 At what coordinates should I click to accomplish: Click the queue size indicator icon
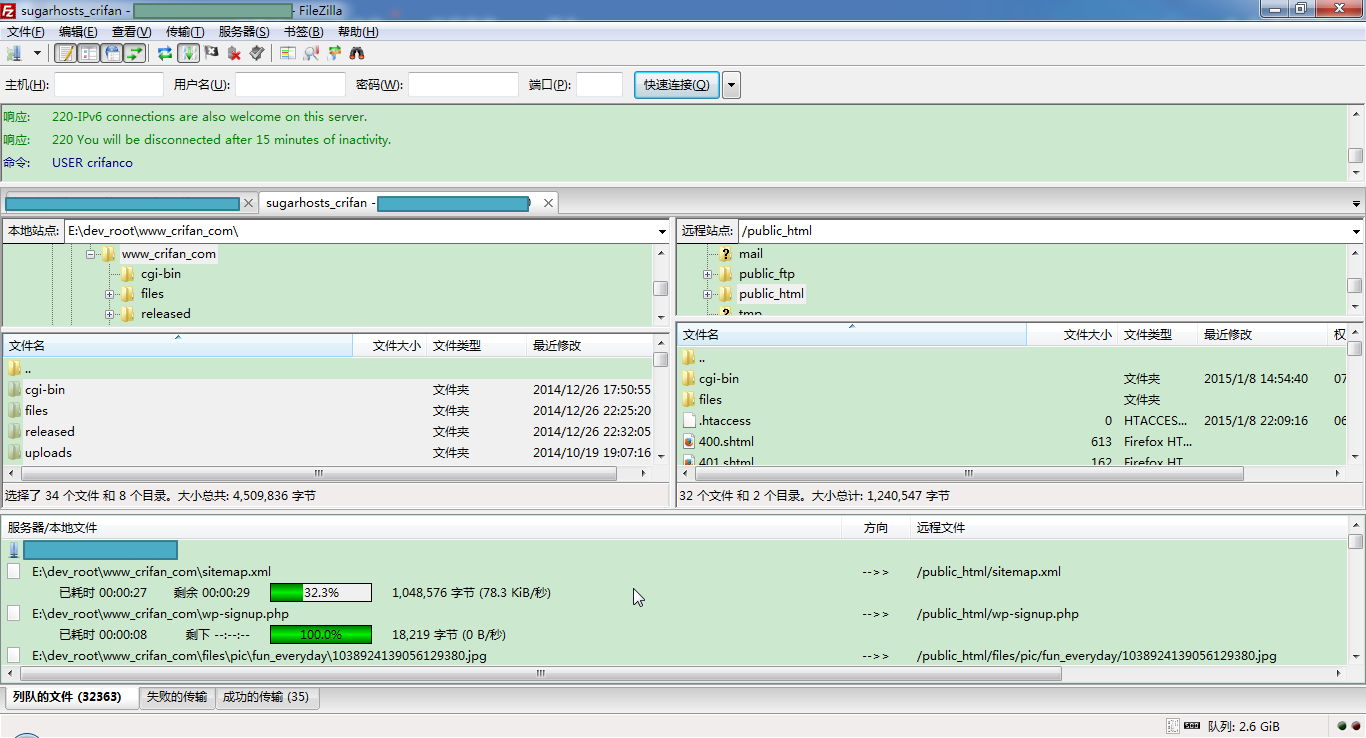(x=1191, y=726)
